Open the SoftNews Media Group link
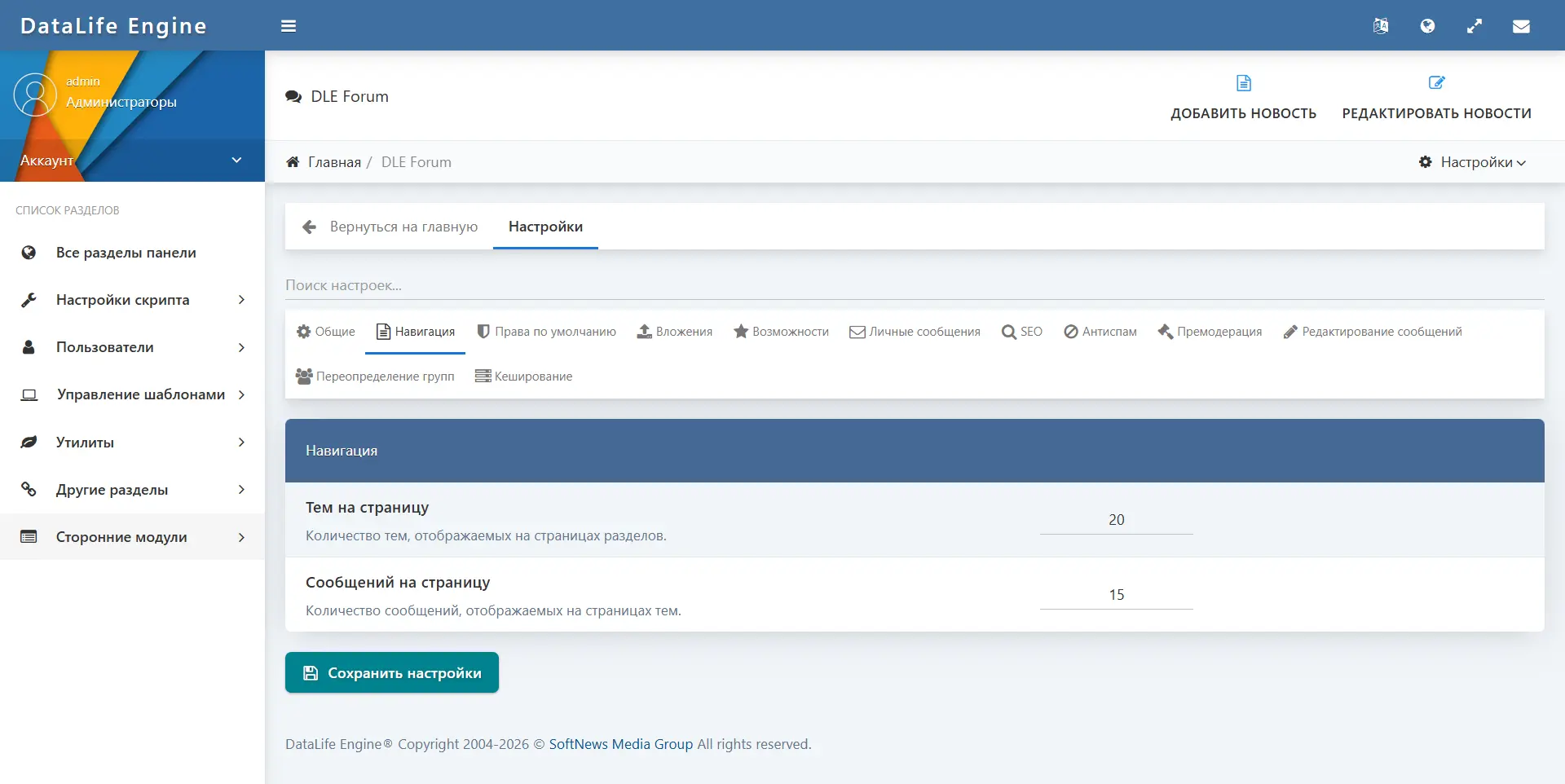 pos(621,744)
